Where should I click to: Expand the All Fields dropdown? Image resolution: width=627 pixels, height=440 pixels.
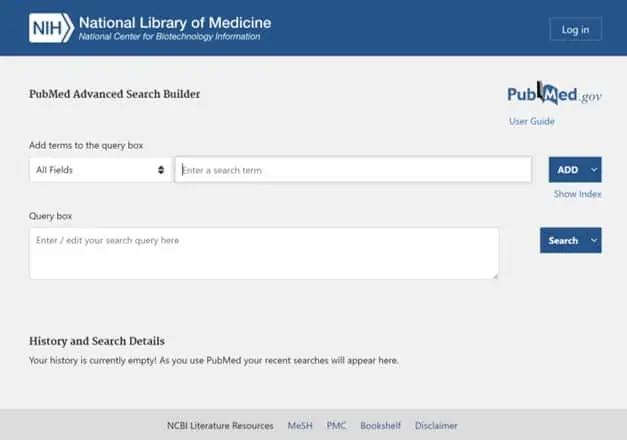100,170
